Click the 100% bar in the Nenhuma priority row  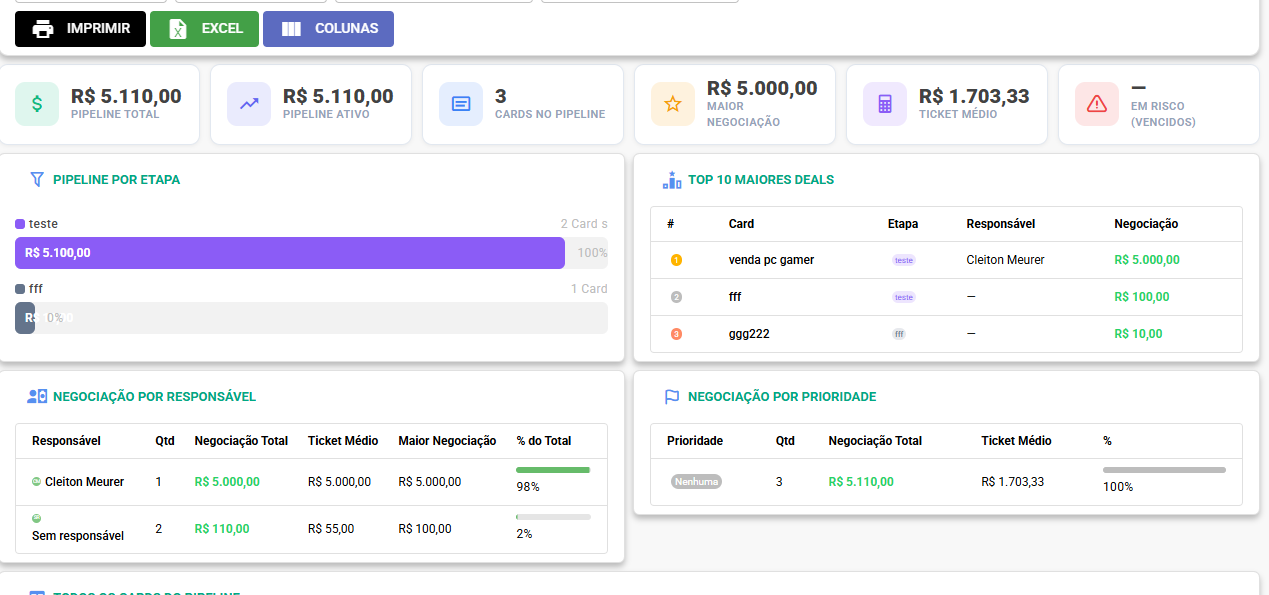pos(1164,470)
